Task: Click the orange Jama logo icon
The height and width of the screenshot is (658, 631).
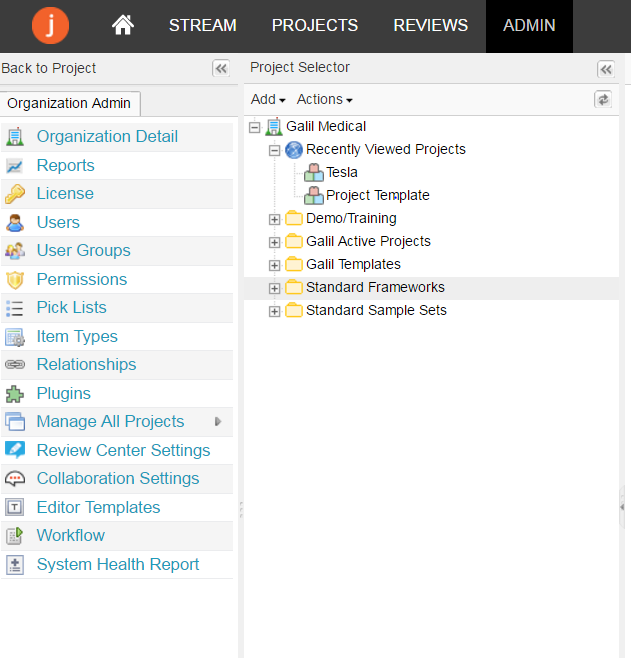Action: (50, 25)
